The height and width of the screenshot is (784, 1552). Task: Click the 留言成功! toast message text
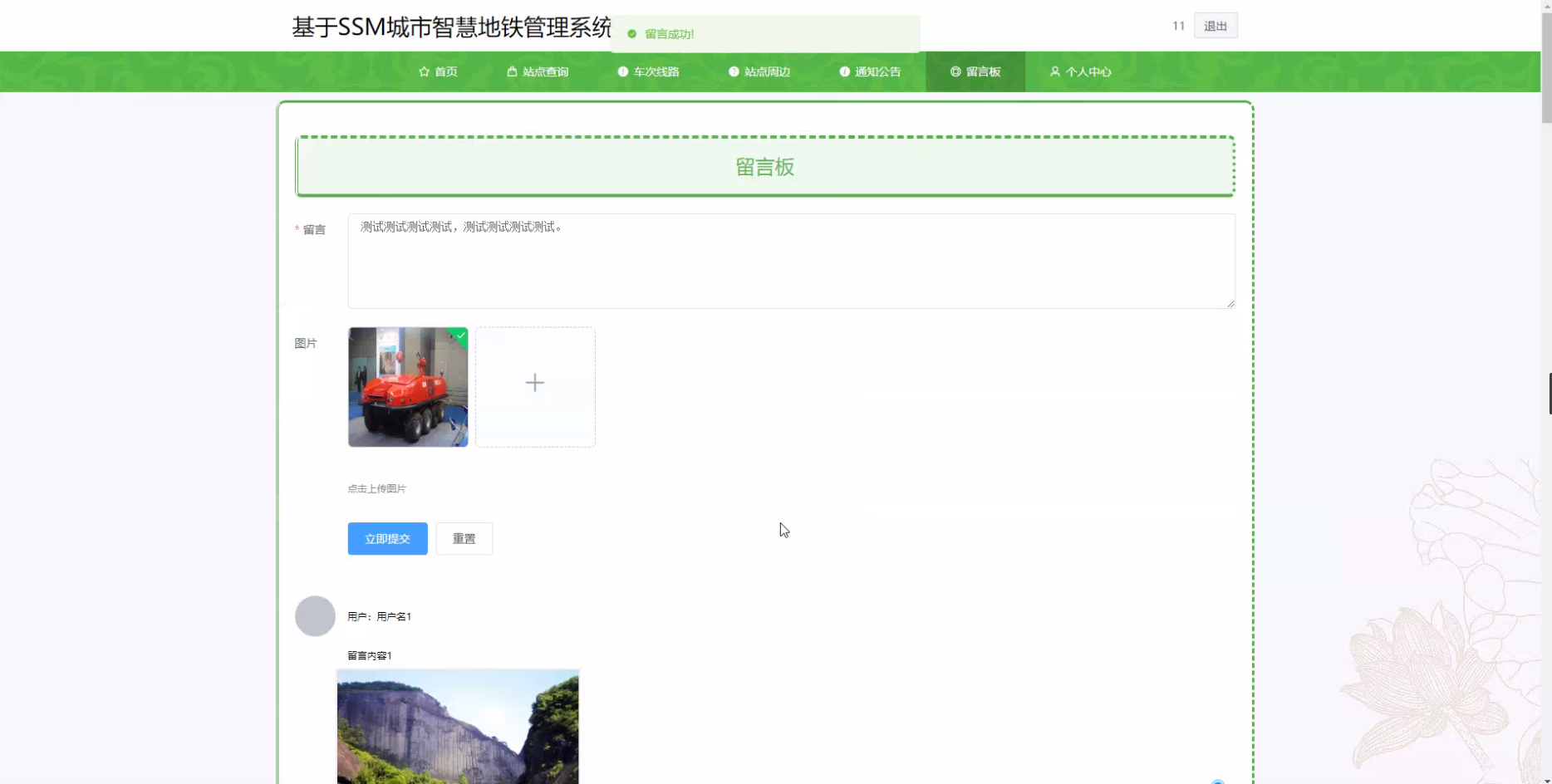pyautogui.click(x=669, y=34)
